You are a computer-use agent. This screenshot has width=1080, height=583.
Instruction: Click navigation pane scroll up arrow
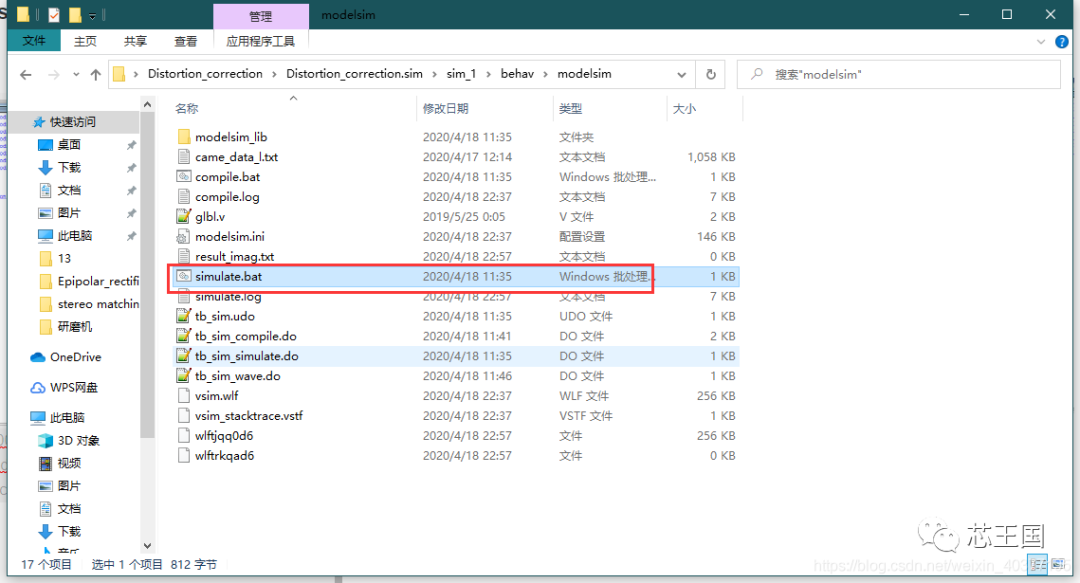click(x=147, y=104)
